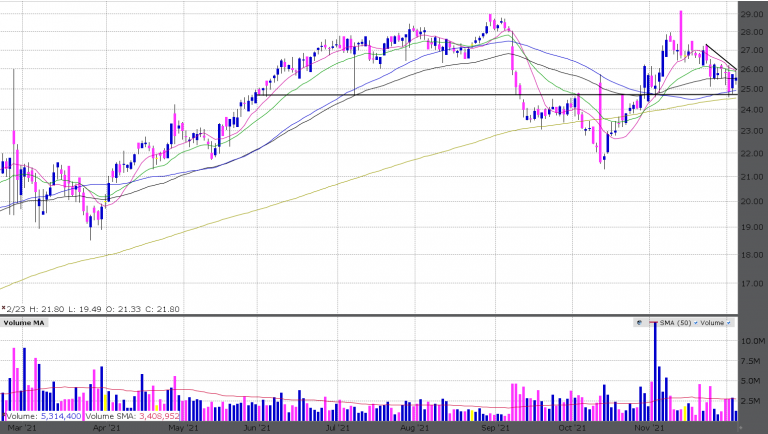Click the globe icon in volume panel
The height and width of the screenshot is (434, 768).
[641, 323]
